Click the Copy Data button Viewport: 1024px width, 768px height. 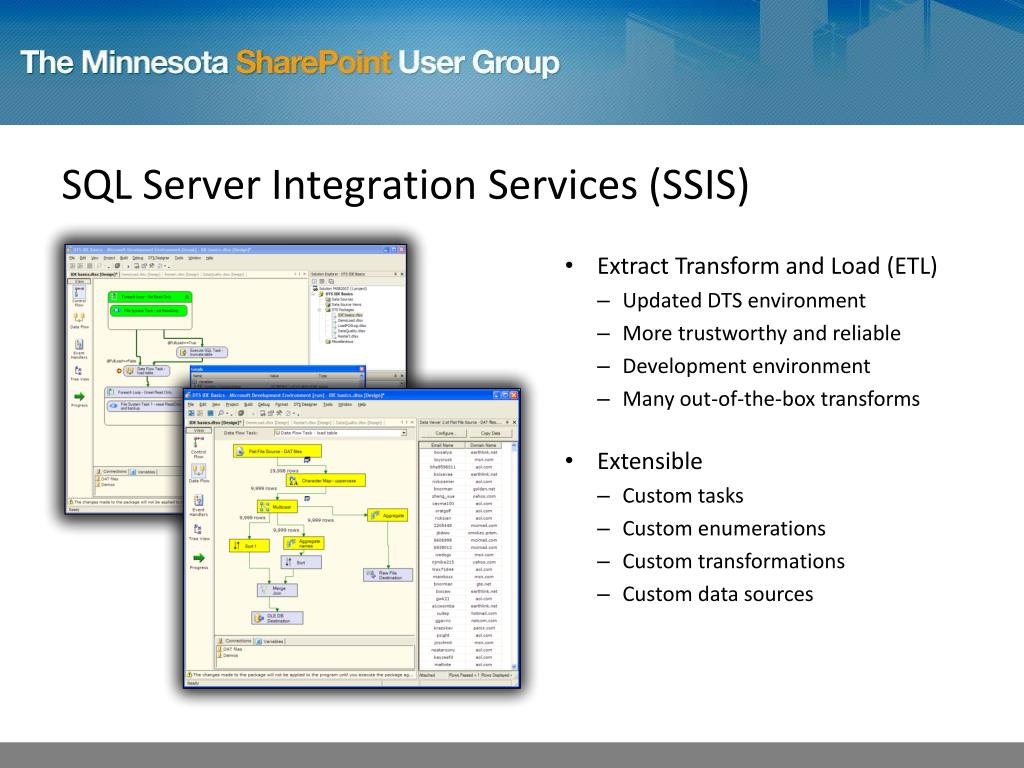click(x=490, y=433)
